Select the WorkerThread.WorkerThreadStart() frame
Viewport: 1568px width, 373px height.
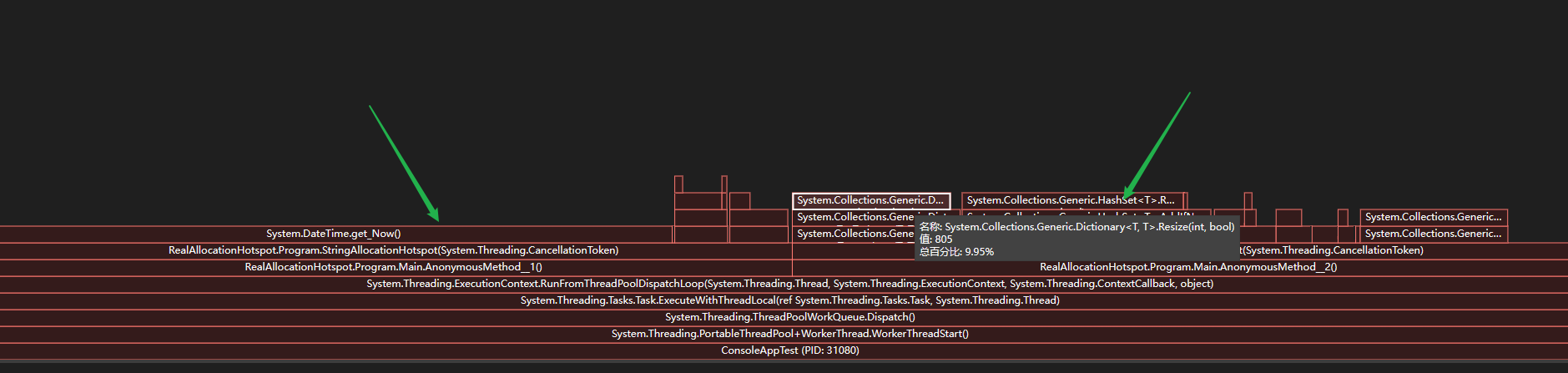click(x=789, y=334)
